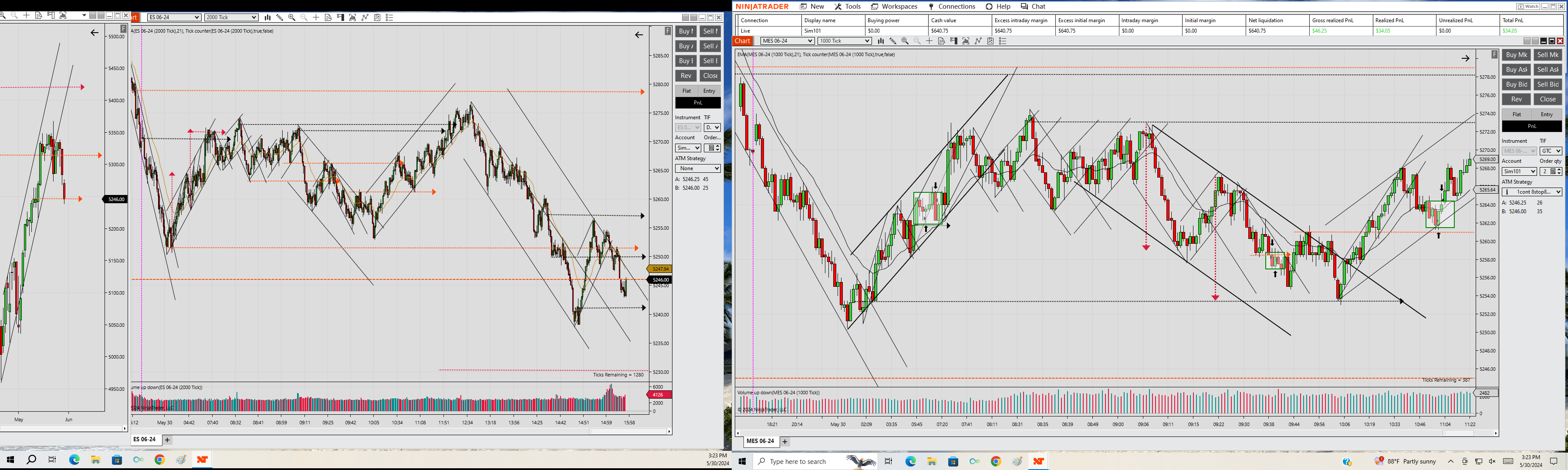Select drawing tools pencil in ES chart toolbar
1568x470 pixels.
click(x=280, y=18)
